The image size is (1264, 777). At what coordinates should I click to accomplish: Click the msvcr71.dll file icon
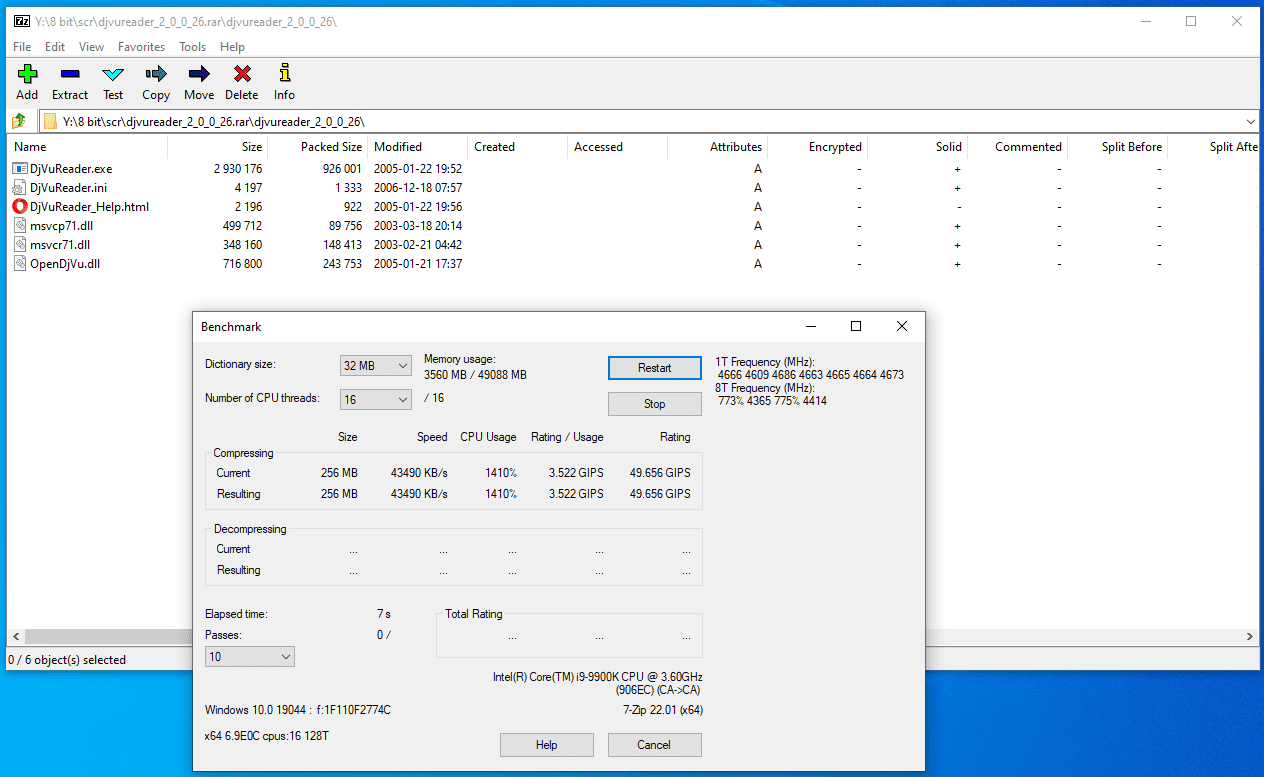(x=20, y=245)
